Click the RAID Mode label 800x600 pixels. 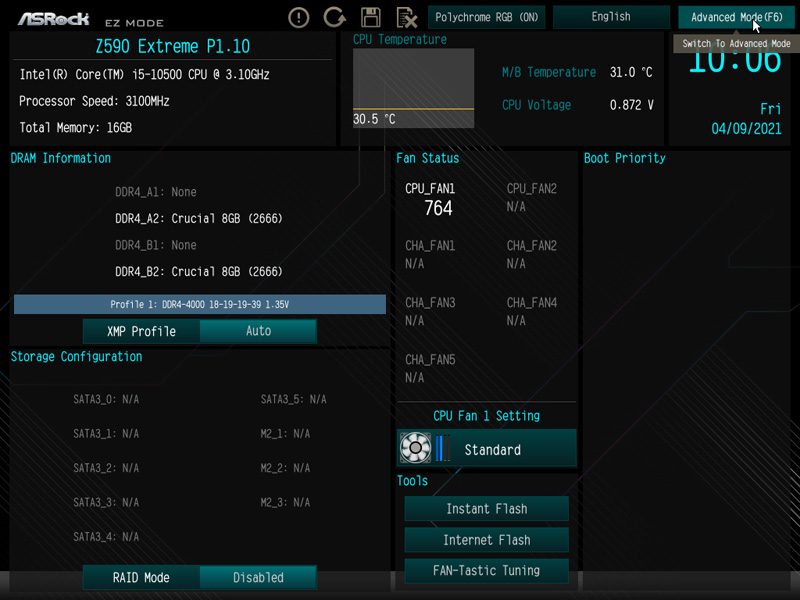click(x=141, y=578)
